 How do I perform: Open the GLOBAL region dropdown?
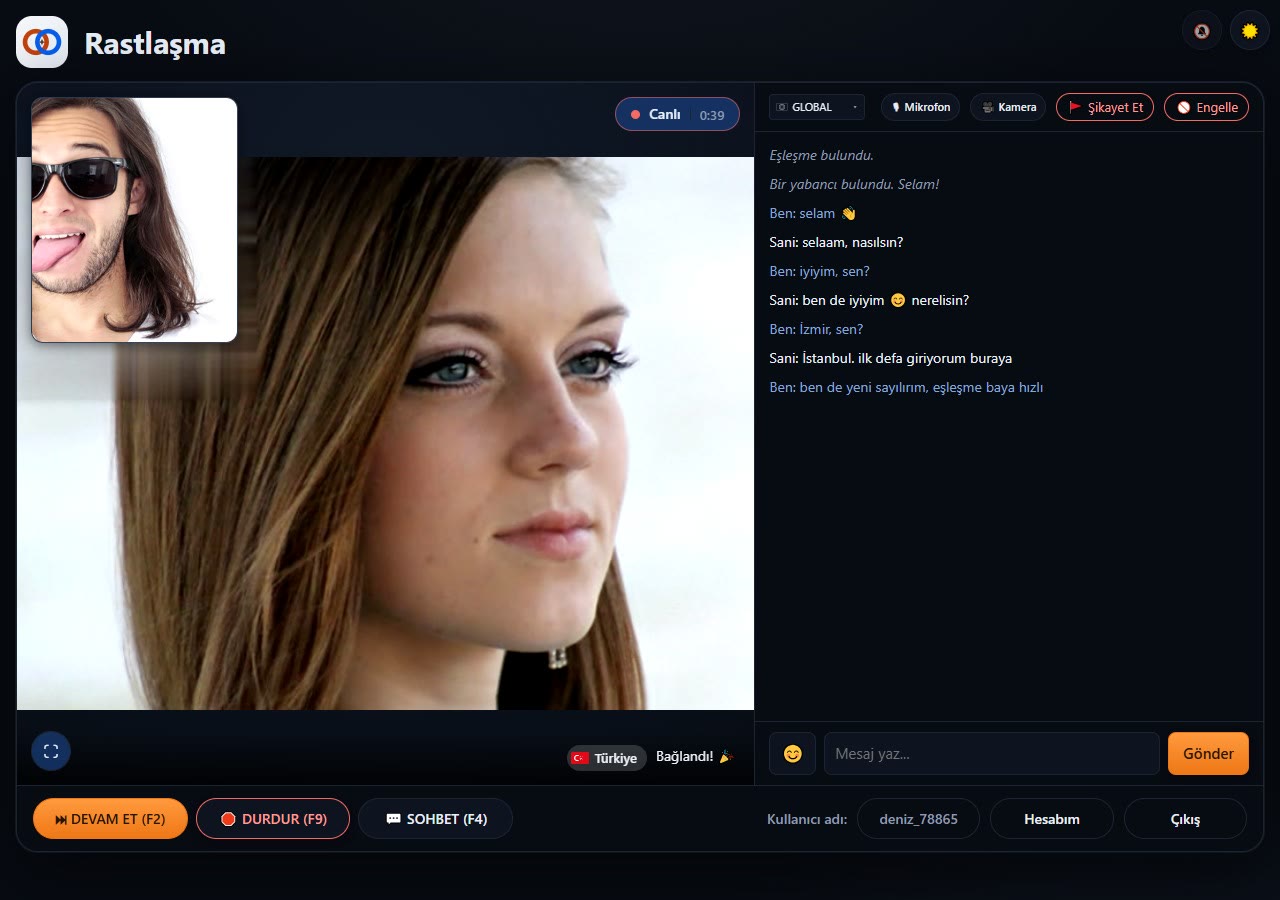point(817,107)
